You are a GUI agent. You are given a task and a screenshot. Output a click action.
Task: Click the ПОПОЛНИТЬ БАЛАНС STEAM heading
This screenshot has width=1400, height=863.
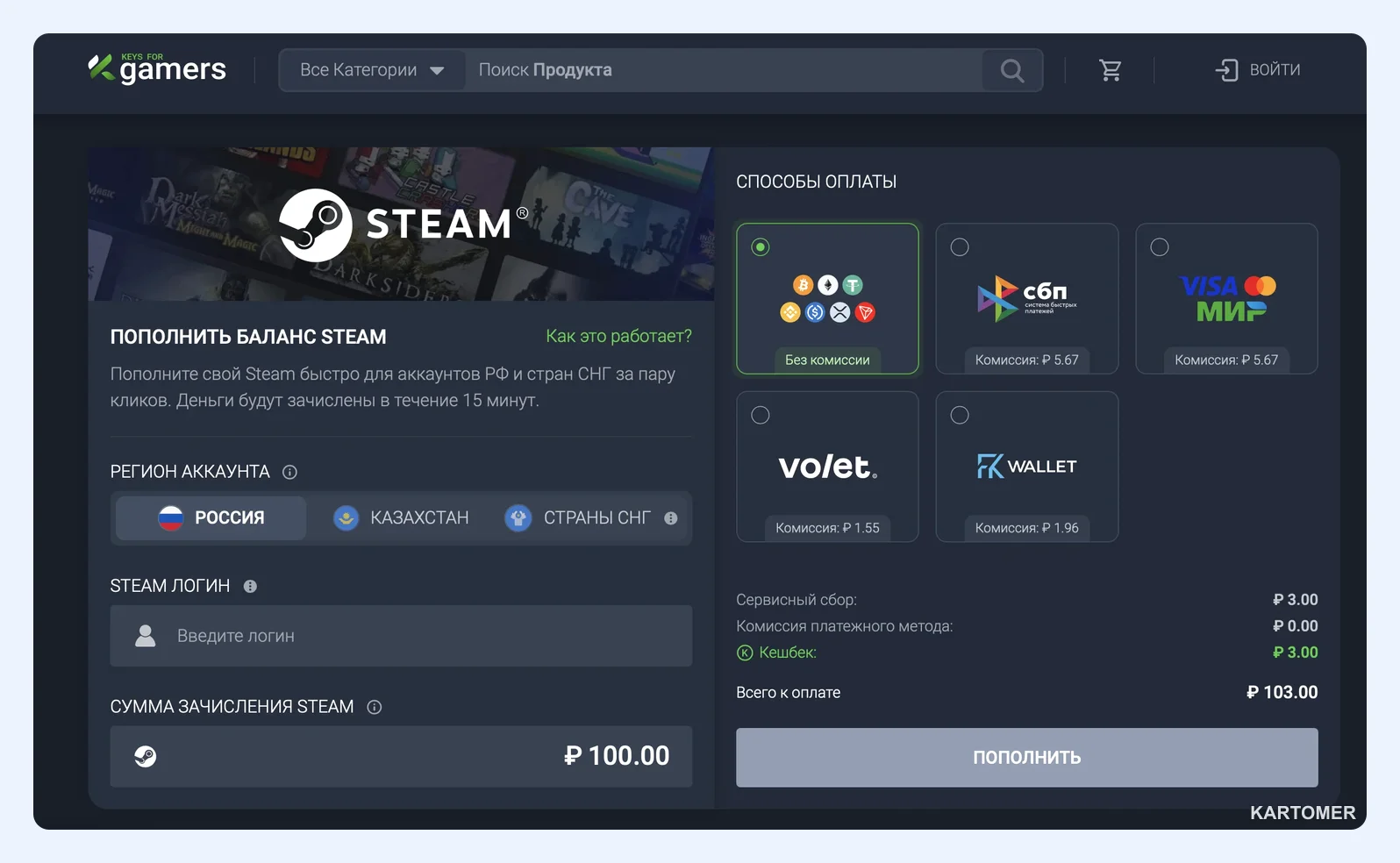tap(248, 337)
